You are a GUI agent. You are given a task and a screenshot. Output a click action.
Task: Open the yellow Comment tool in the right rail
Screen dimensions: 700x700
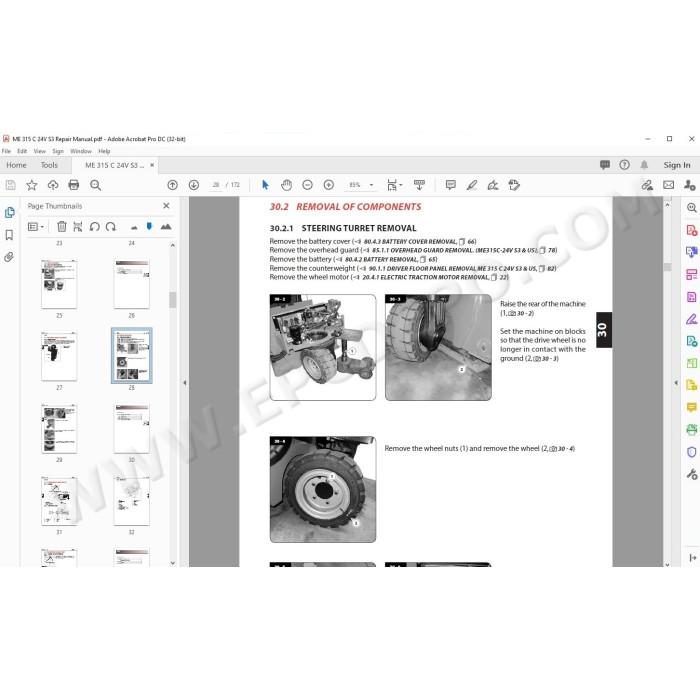[x=692, y=408]
